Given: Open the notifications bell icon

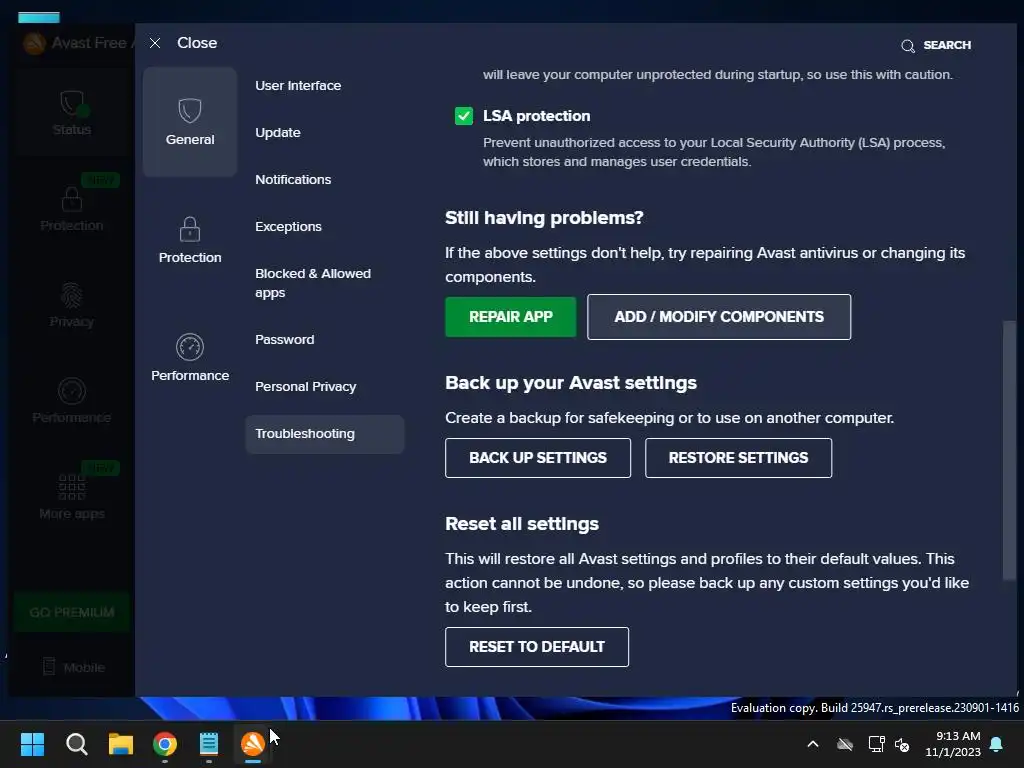Looking at the screenshot, I should point(997,744).
